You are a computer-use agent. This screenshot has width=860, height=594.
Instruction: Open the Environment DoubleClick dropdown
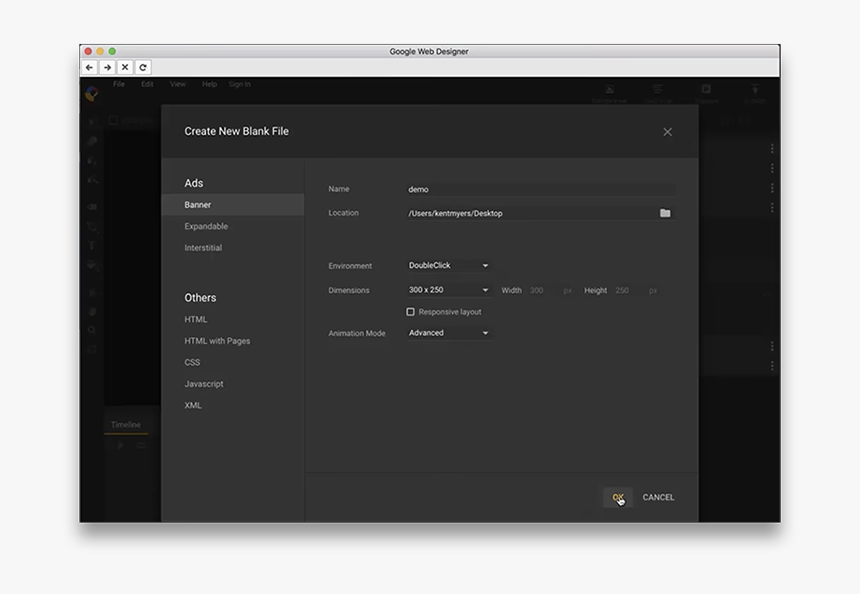(449, 265)
